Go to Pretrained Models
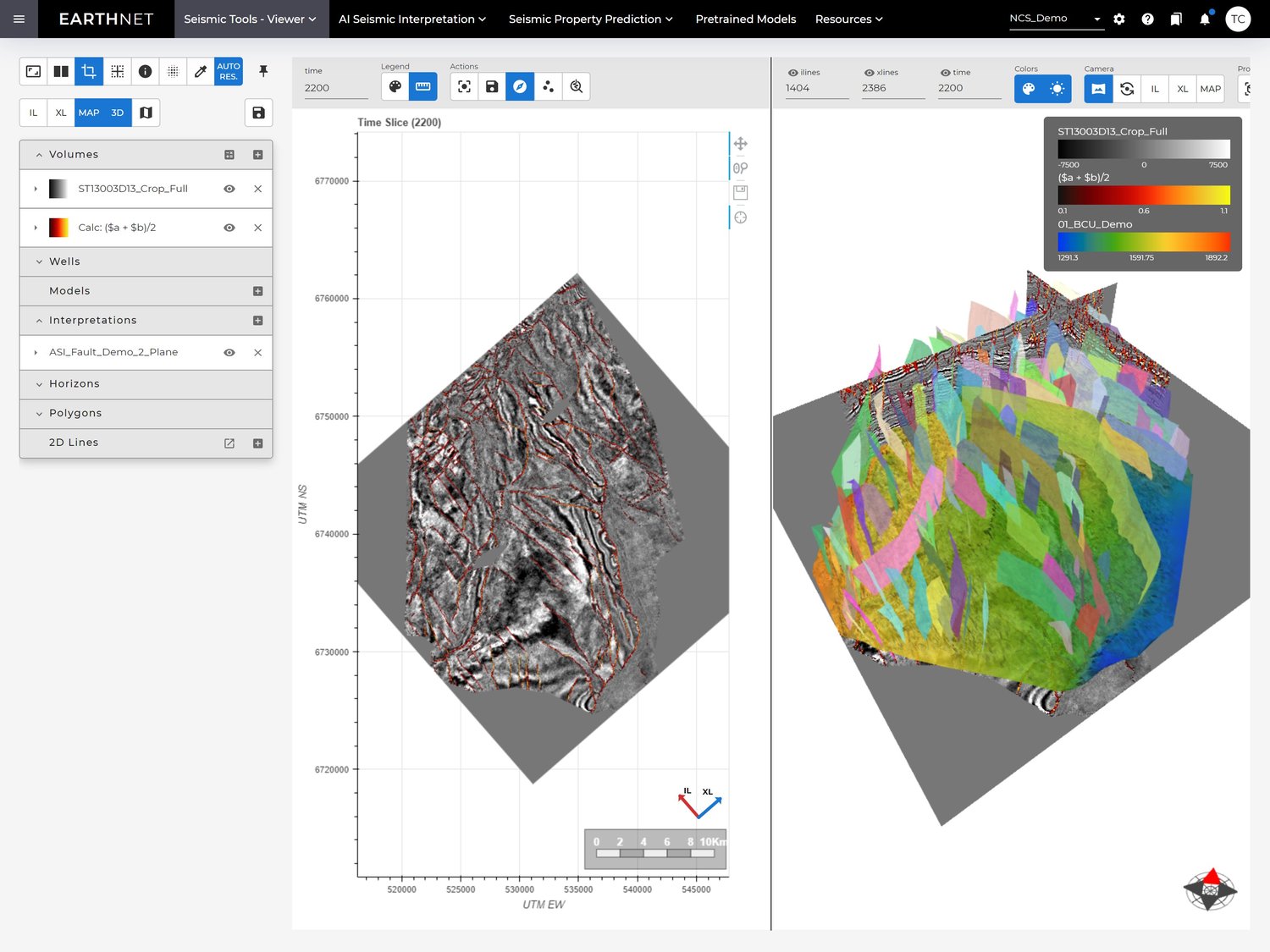 tap(746, 19)
